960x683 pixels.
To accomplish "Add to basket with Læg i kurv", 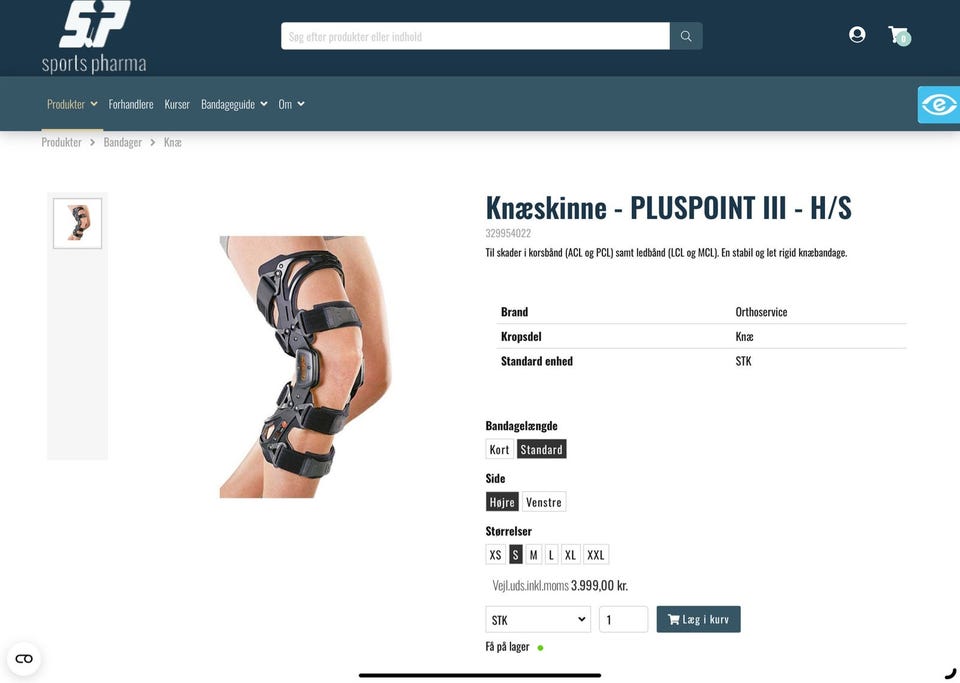I will [698, 619].
